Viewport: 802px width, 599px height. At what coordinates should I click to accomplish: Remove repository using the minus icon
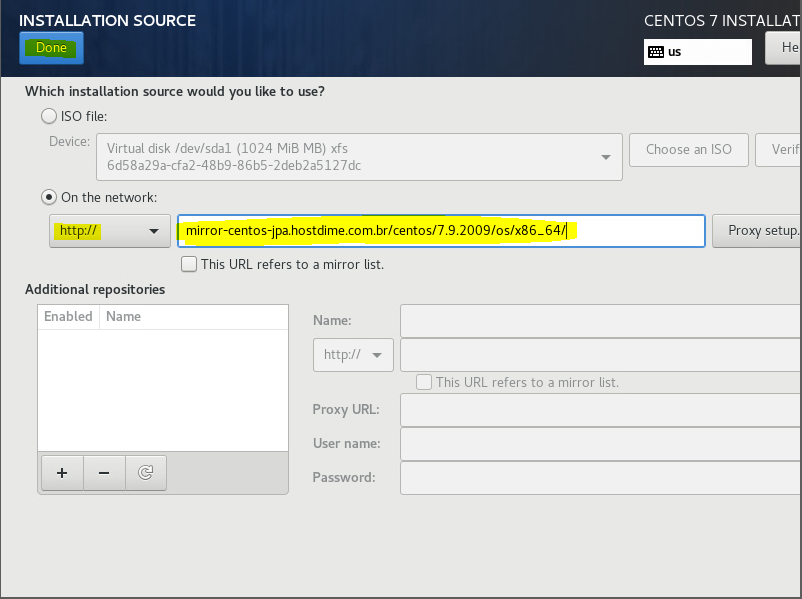tap(104, 473)
